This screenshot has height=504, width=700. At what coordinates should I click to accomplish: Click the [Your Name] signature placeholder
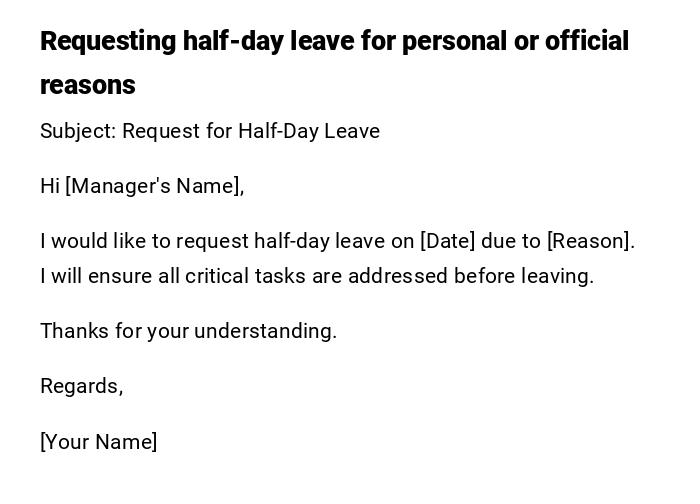tap(98, 442)
